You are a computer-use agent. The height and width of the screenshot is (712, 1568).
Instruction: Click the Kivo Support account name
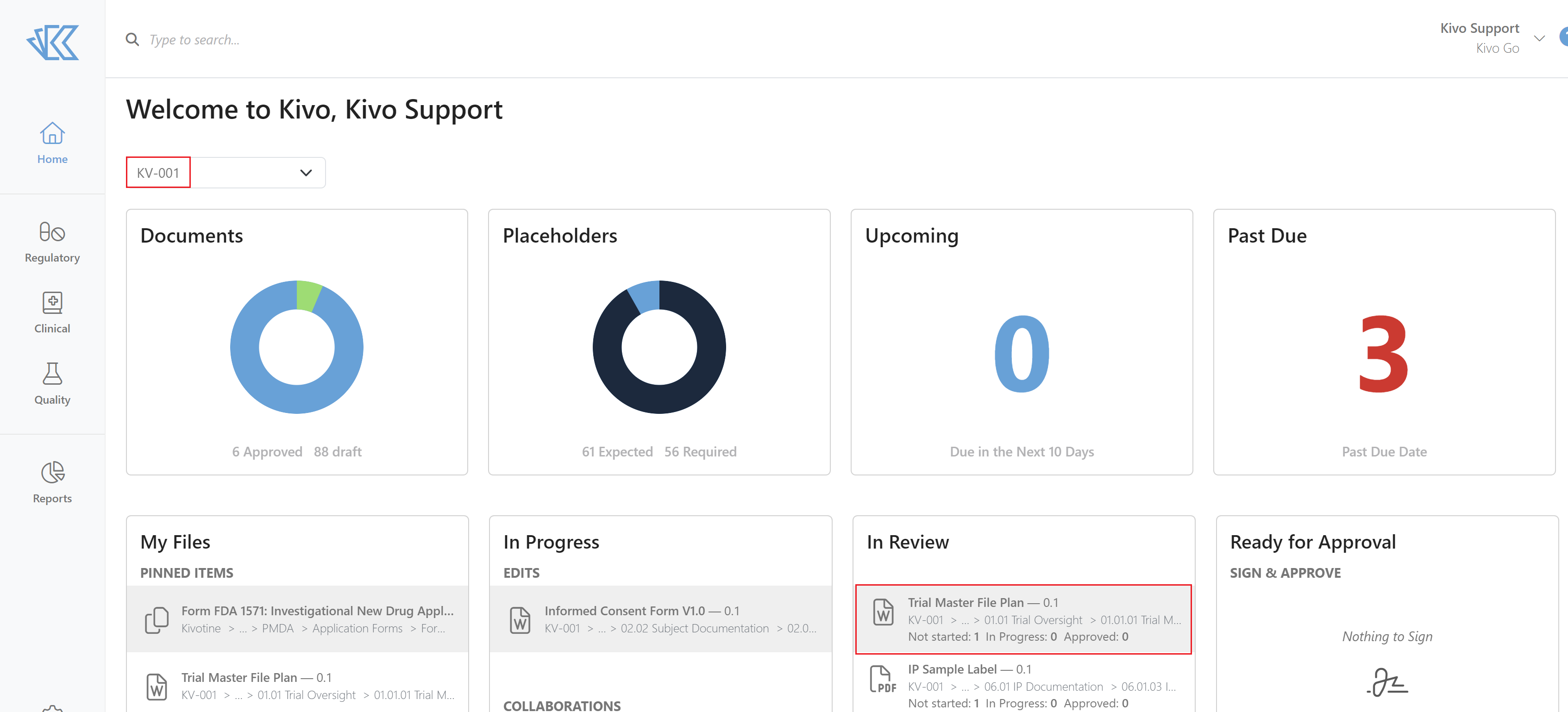(x=1479, y=28)
